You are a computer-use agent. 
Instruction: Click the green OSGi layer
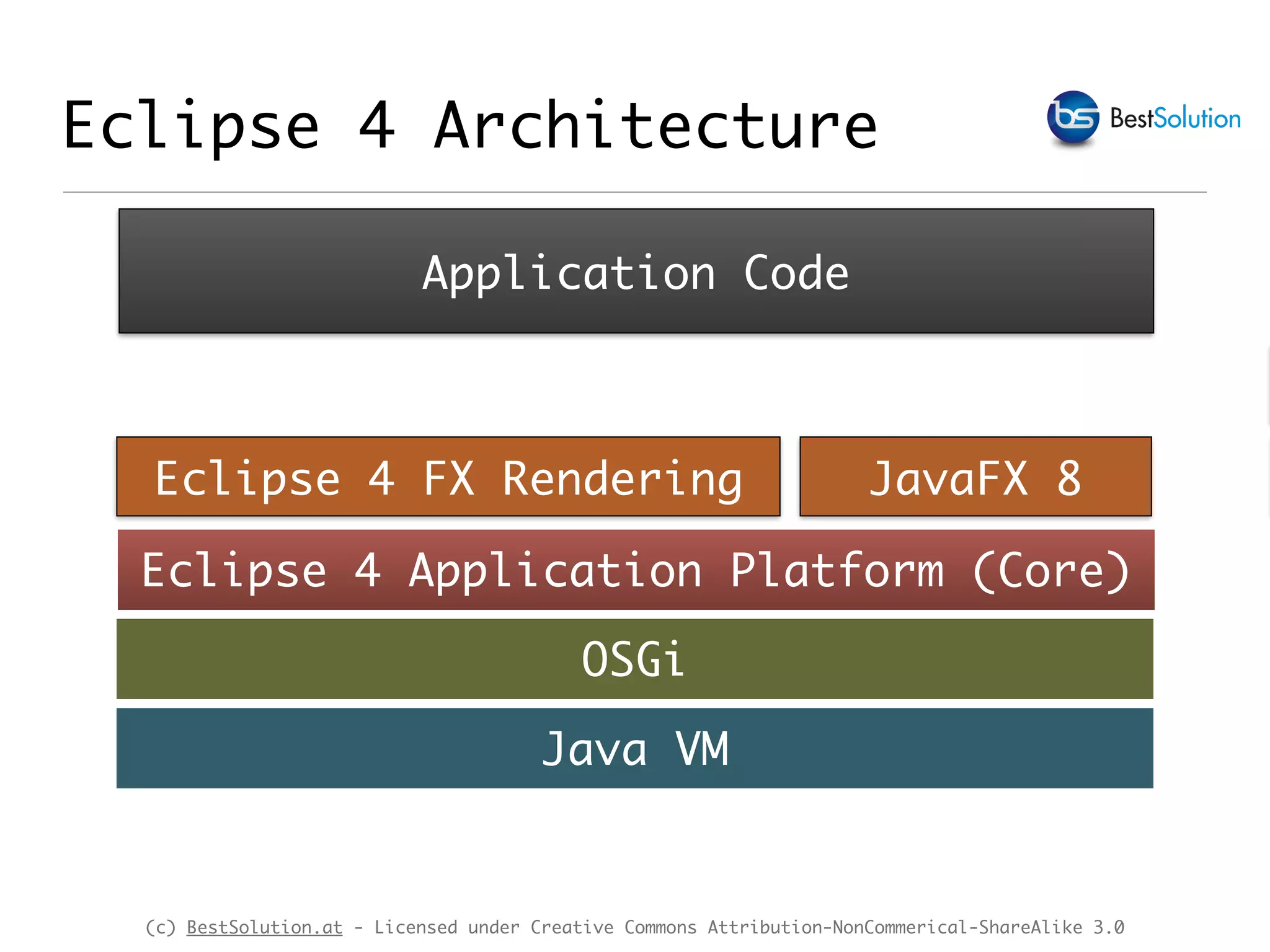634,659
